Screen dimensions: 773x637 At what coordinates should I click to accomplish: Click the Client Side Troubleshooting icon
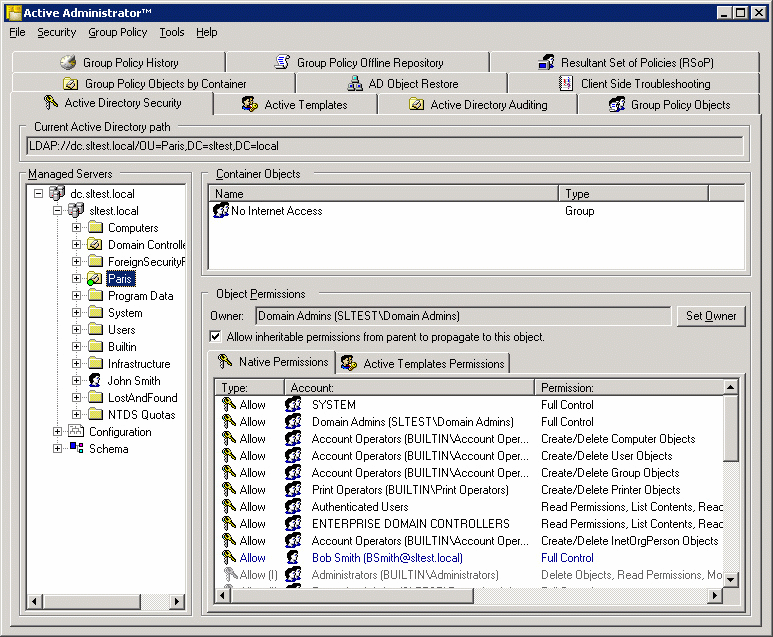(566, 83)
